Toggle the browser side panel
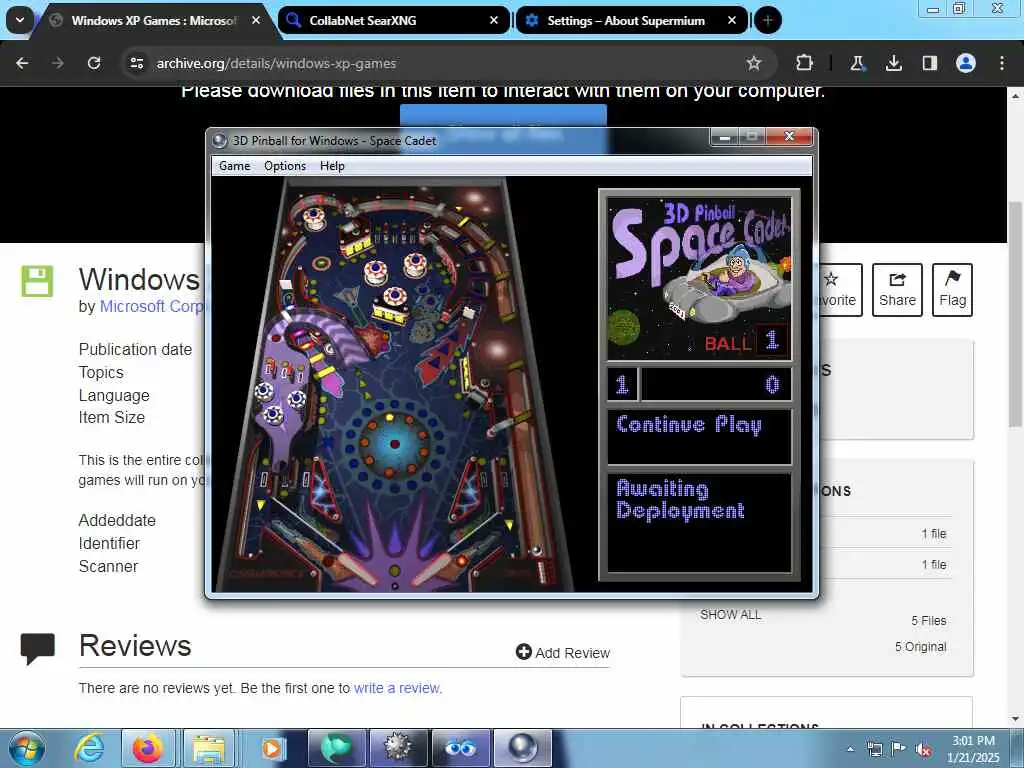1024x768 pixels. 930,63
